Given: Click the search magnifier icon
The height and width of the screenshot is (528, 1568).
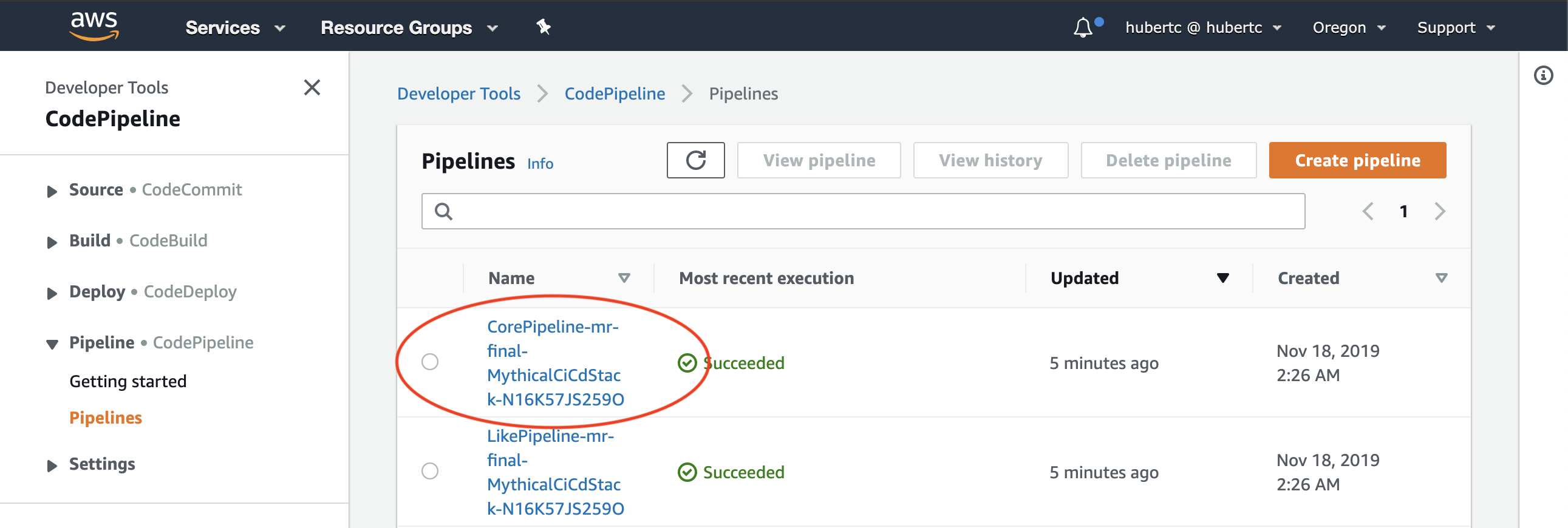Looking at the screenshot, I should 443,211.
